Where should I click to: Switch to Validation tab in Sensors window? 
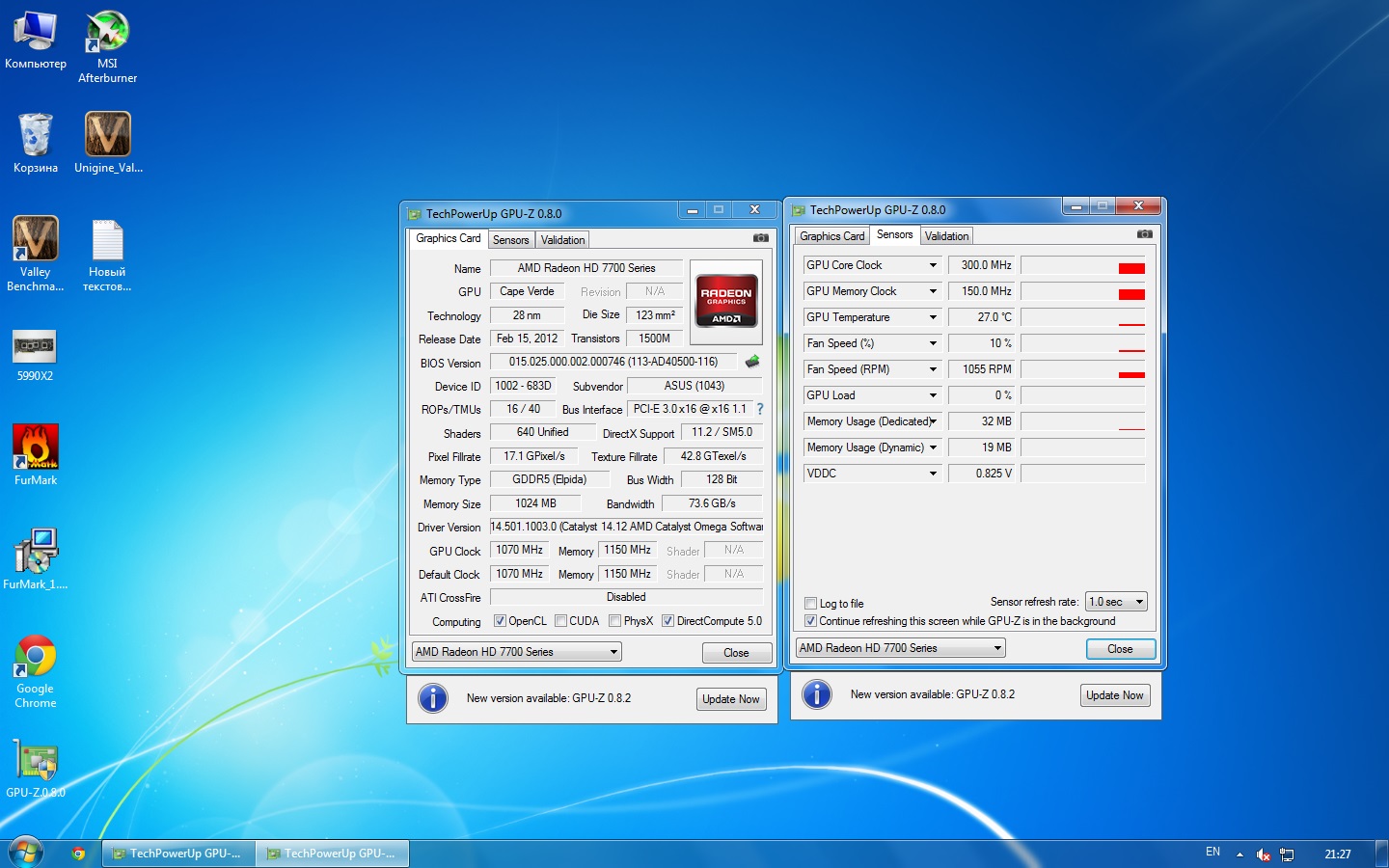pos(946,236)
